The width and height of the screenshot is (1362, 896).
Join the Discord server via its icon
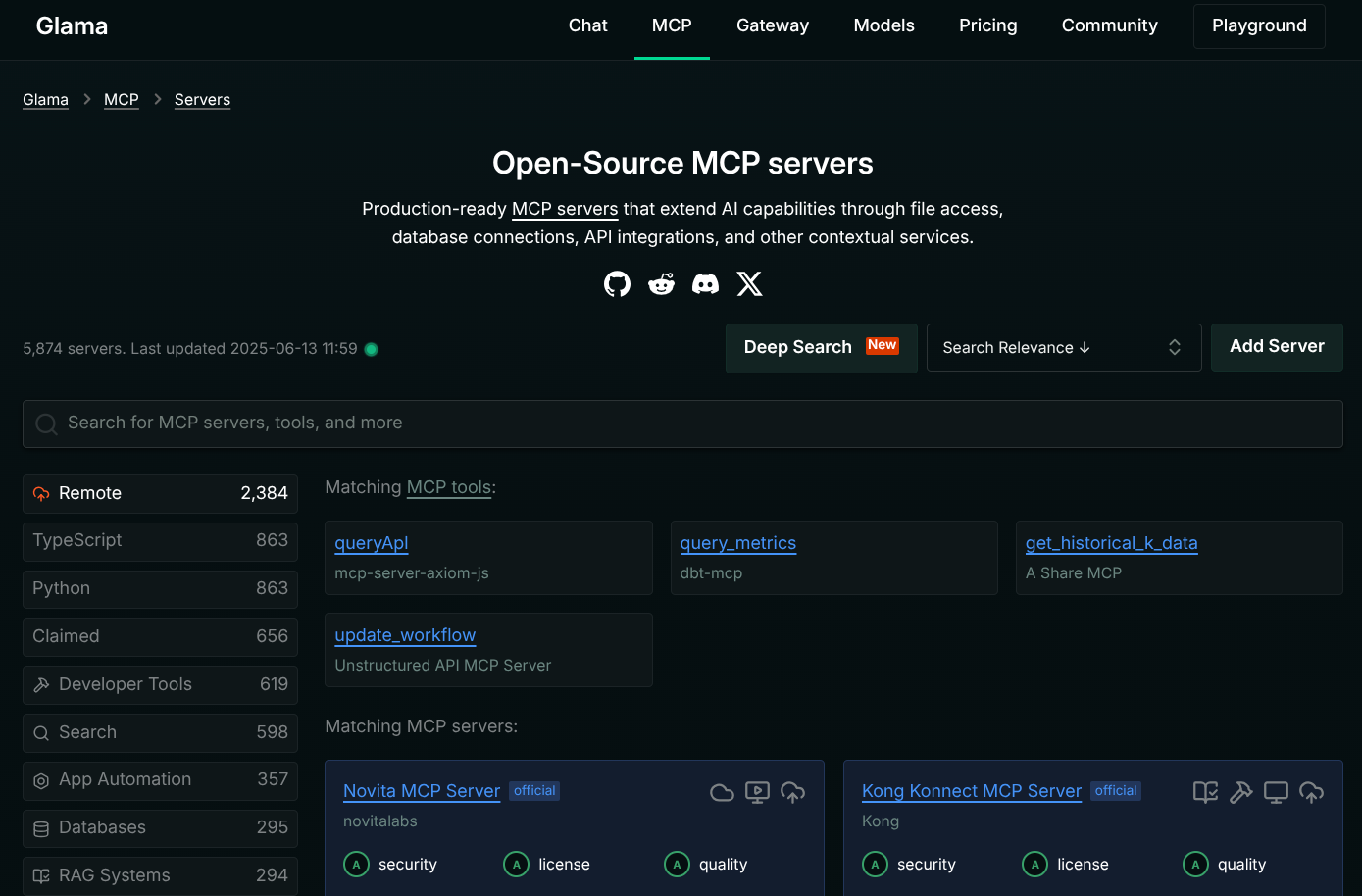click(705, 283)
